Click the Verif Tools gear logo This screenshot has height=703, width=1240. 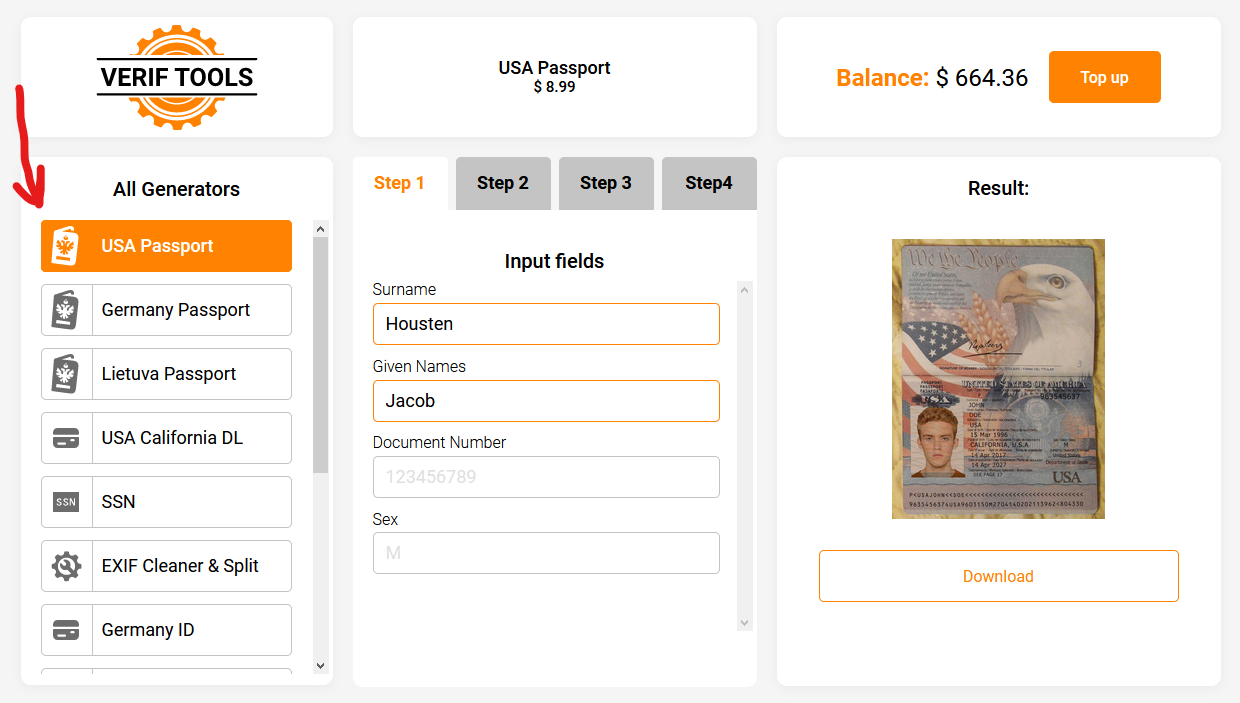177,77
